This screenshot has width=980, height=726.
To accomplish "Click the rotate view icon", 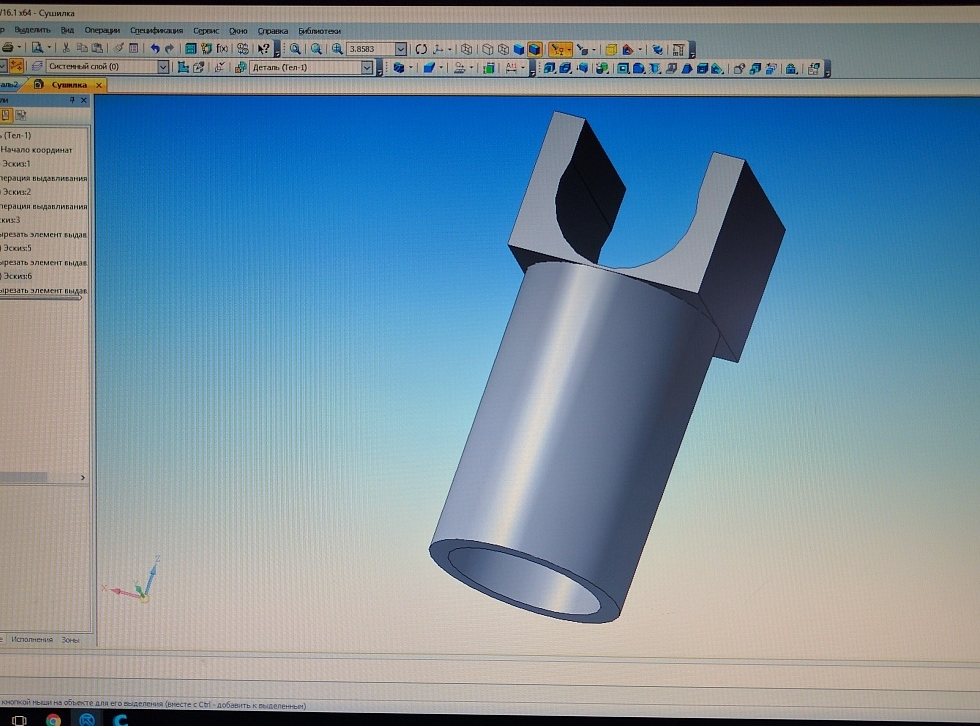I will pyautogui.click(x=421, y=49).
